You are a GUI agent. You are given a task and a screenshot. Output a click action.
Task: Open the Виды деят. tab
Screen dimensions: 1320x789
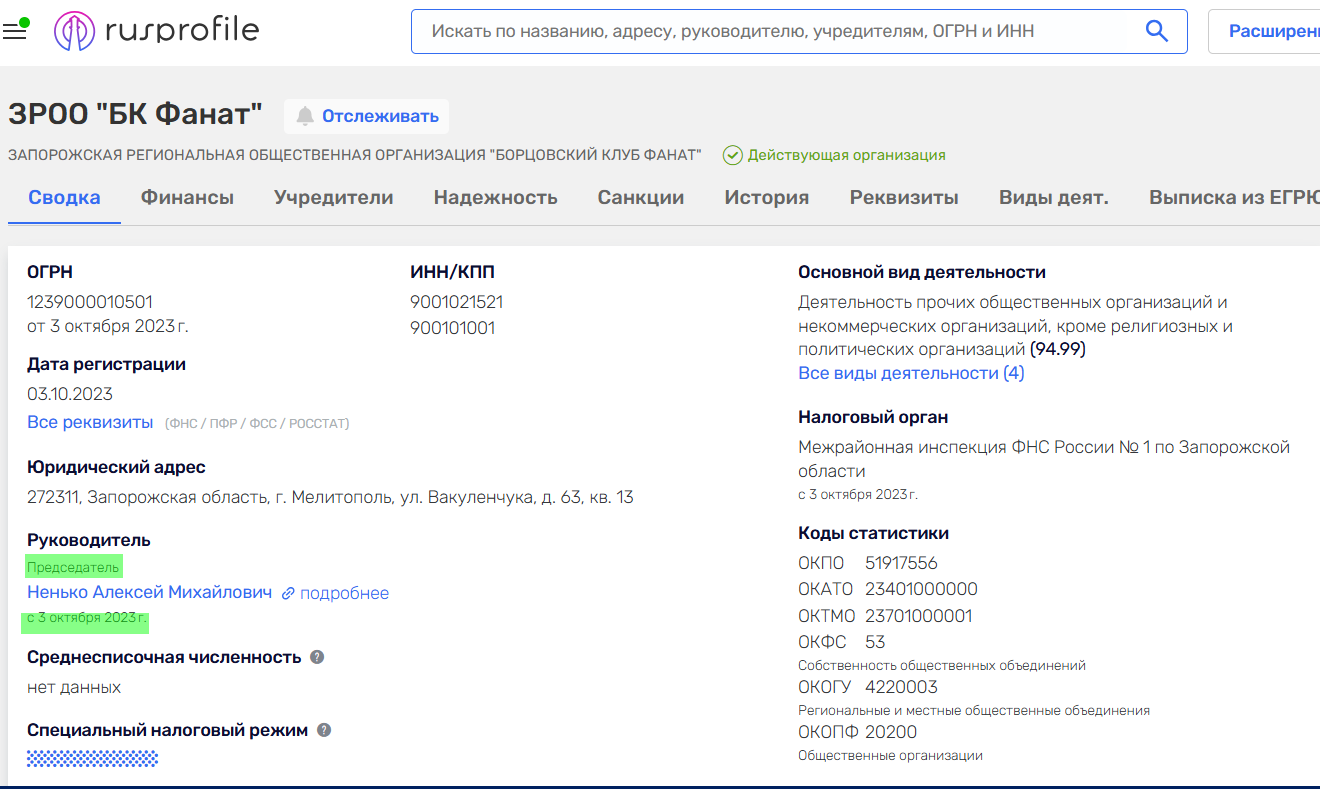click(x=1053, y=197)
